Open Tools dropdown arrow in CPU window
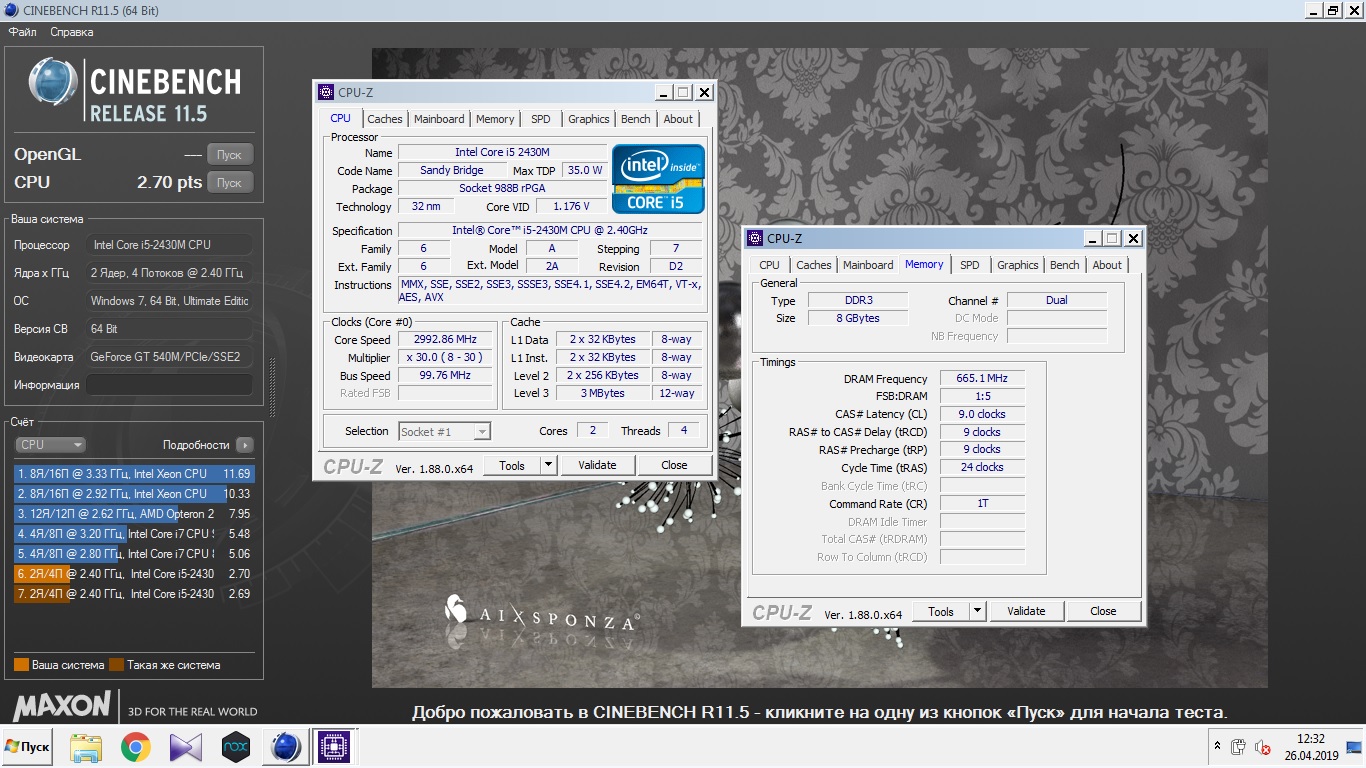This screenshot has width=1366, height=768. tap(548, 465)
